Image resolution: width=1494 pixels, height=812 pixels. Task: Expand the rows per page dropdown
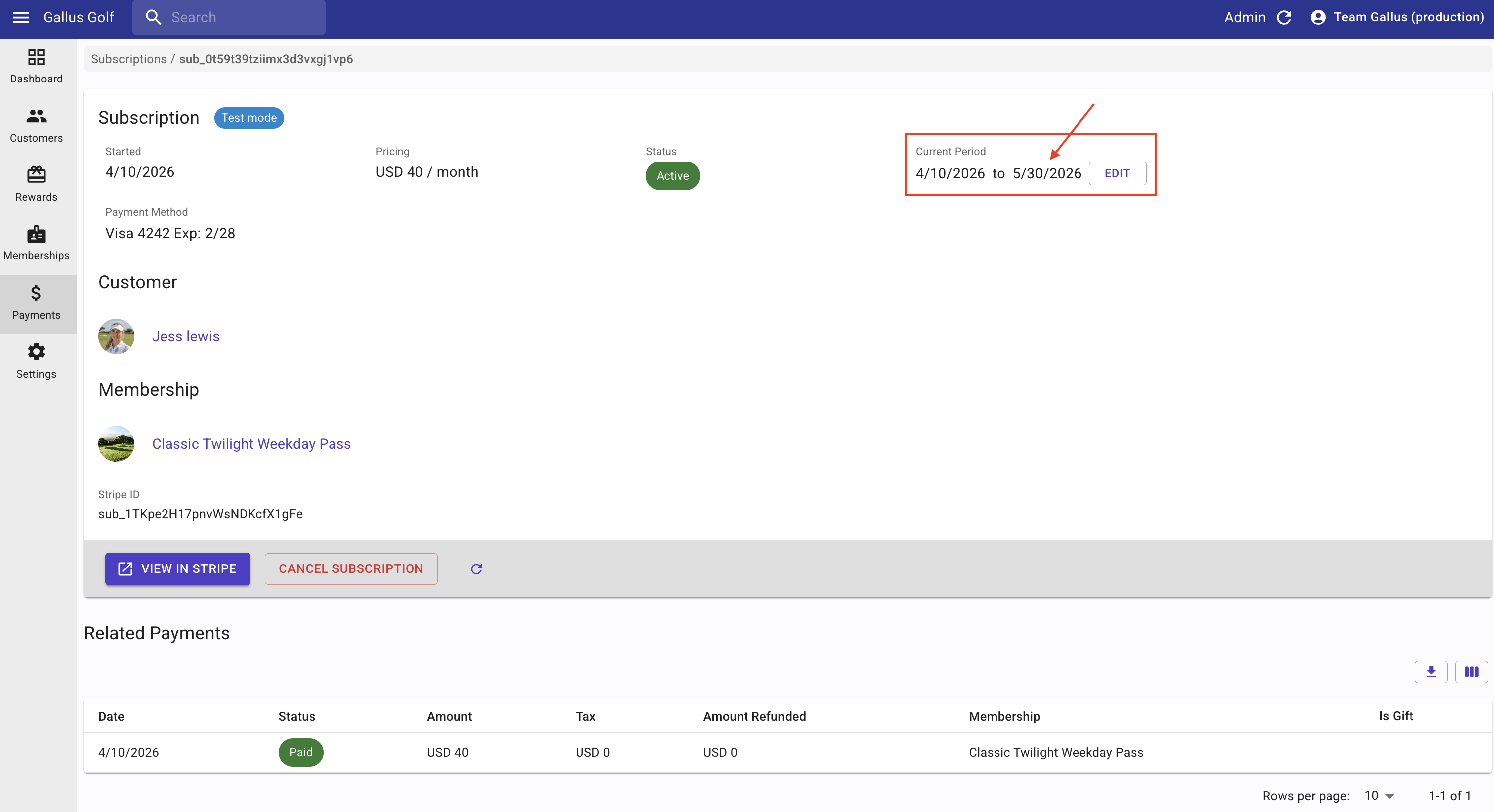1380,796
